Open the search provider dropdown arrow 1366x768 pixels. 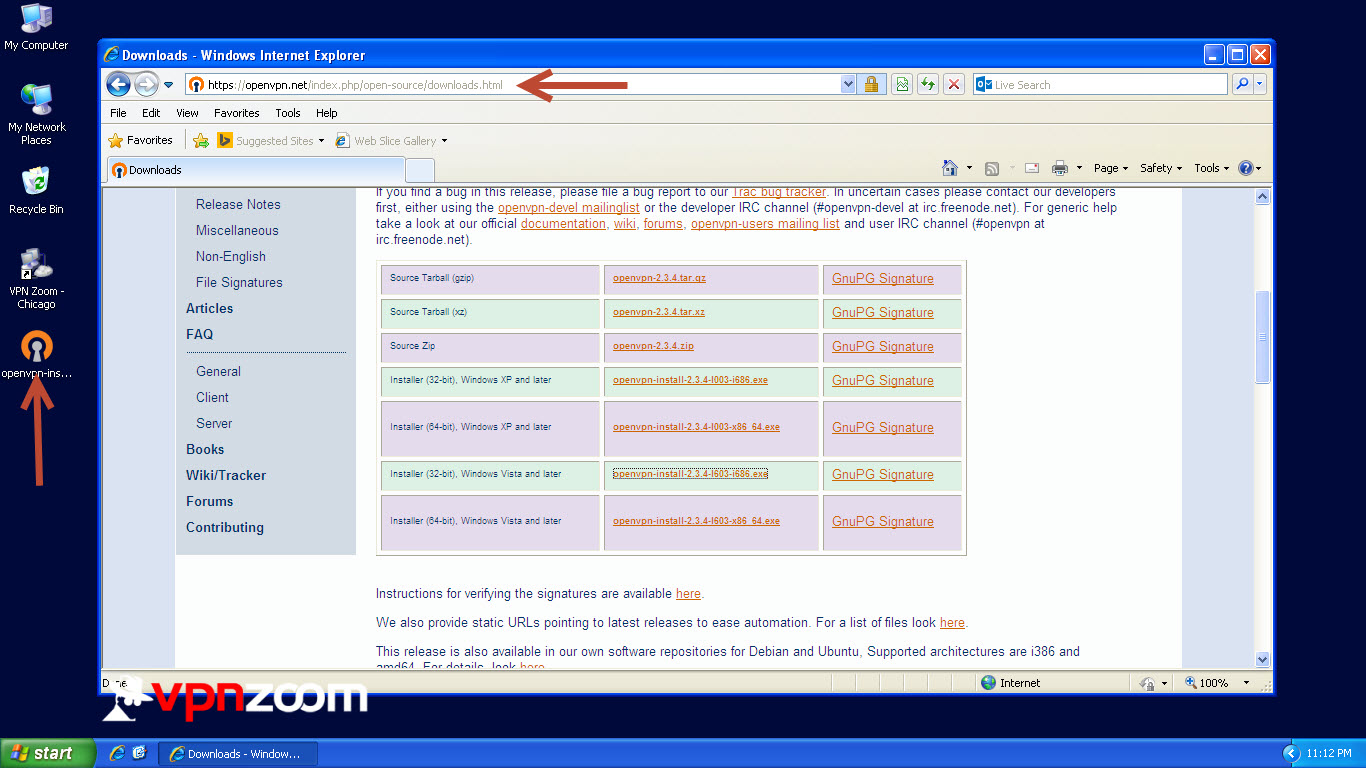click(1260, 85)
